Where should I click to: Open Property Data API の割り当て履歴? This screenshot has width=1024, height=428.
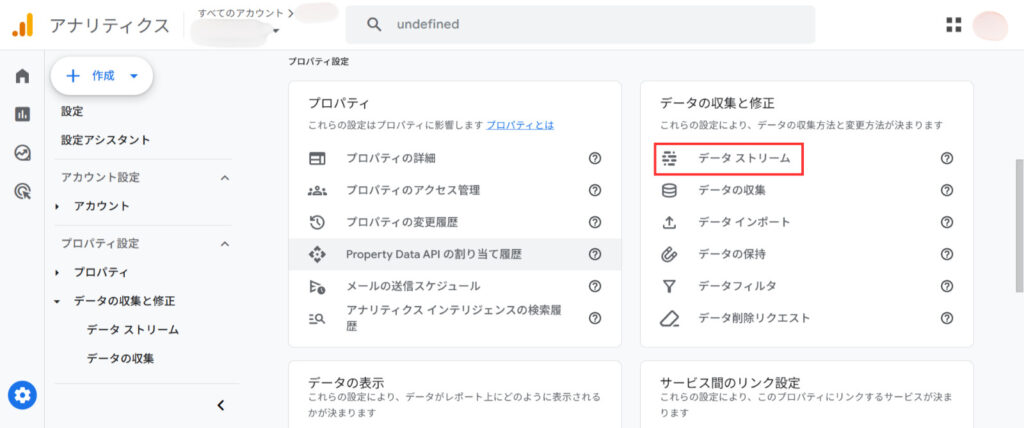tap(434, 254)
